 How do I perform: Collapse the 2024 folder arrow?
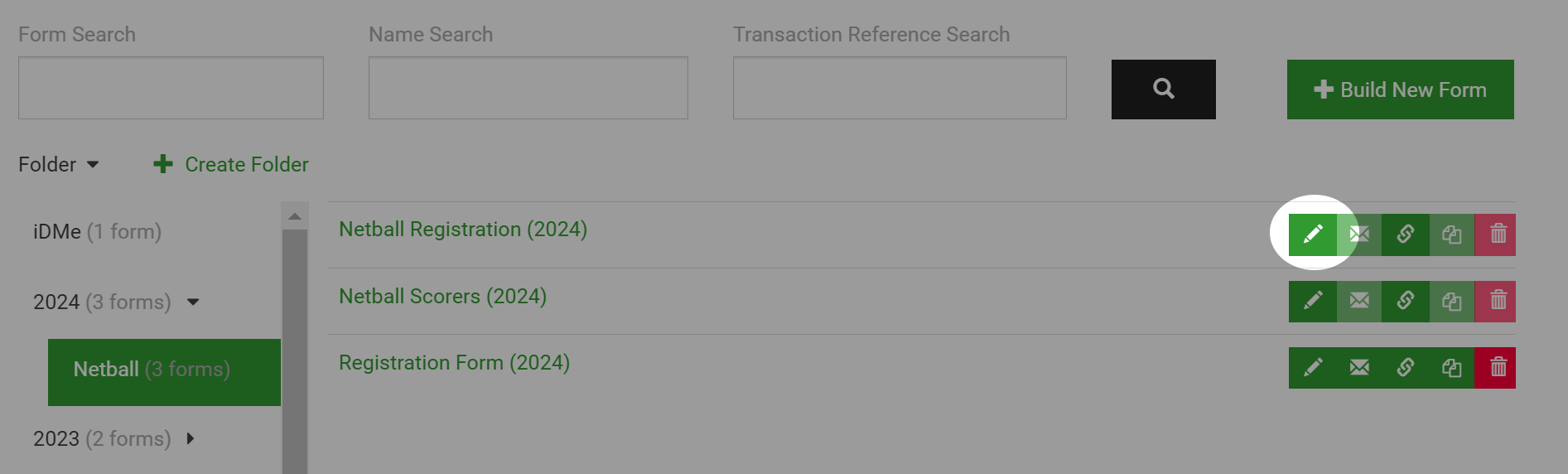pos(193,302)
